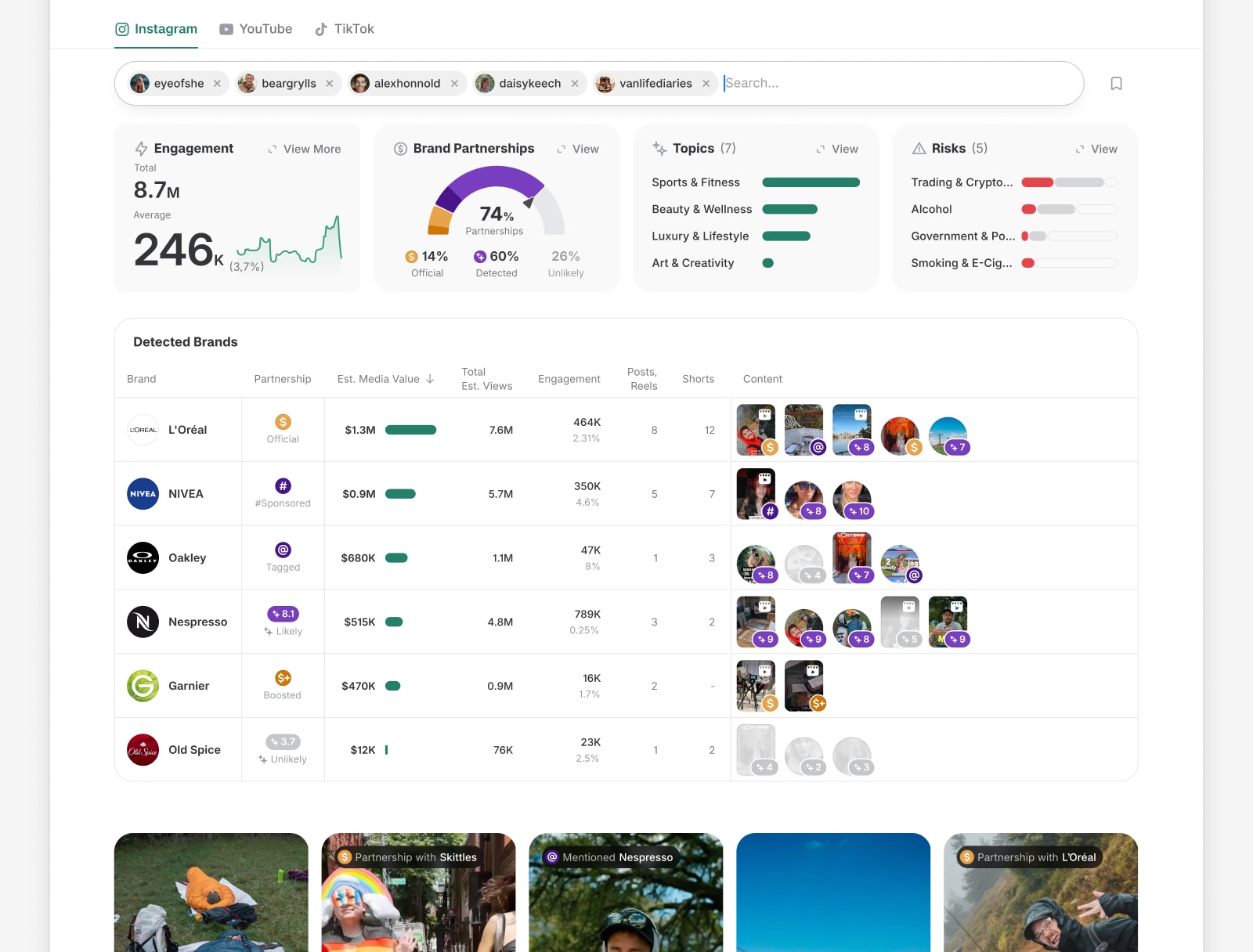1253x952 pixels.
Task: Select the Luxury & Lifestyle topic
Action: tap(700, 236)
